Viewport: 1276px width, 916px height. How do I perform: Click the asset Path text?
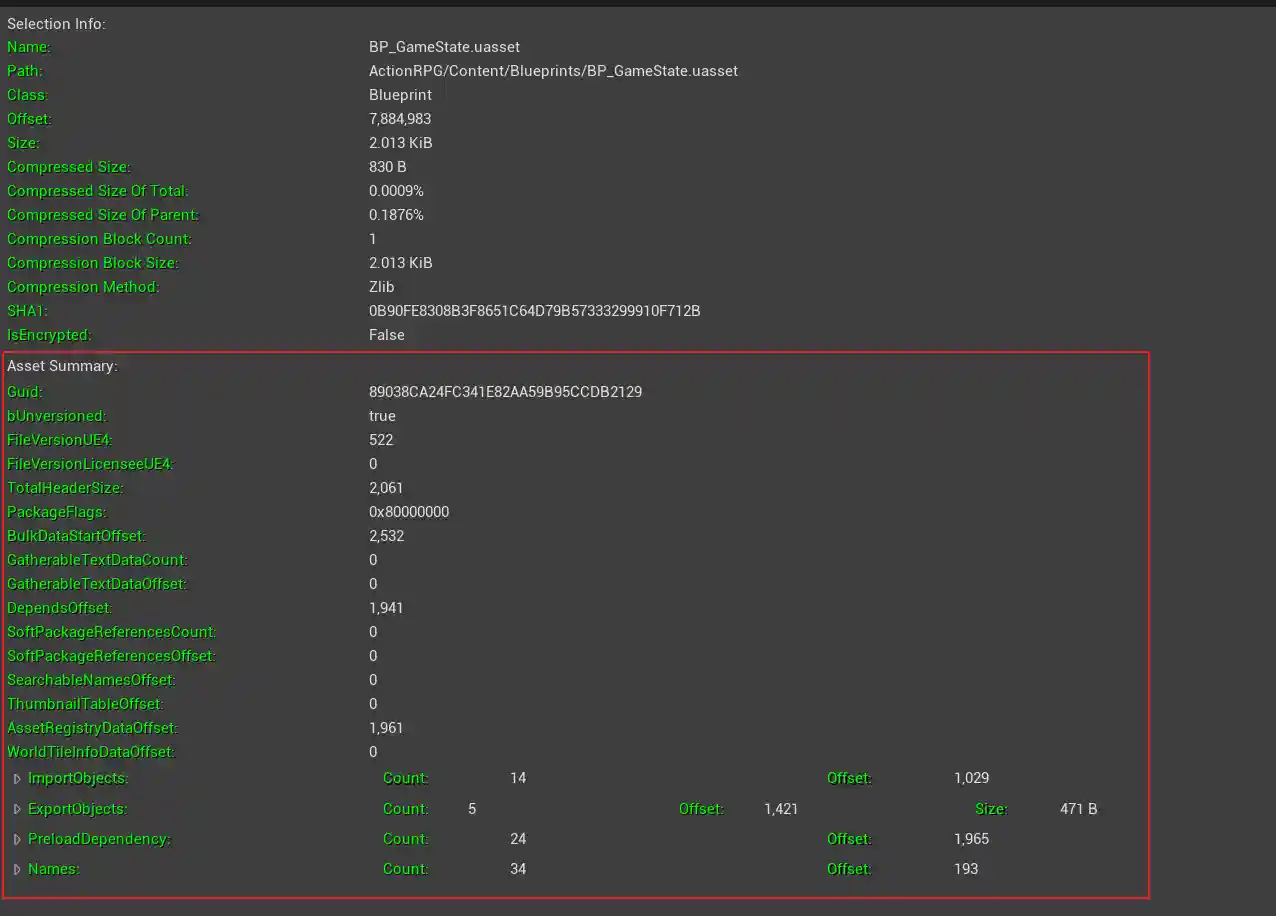pos(553,71)
